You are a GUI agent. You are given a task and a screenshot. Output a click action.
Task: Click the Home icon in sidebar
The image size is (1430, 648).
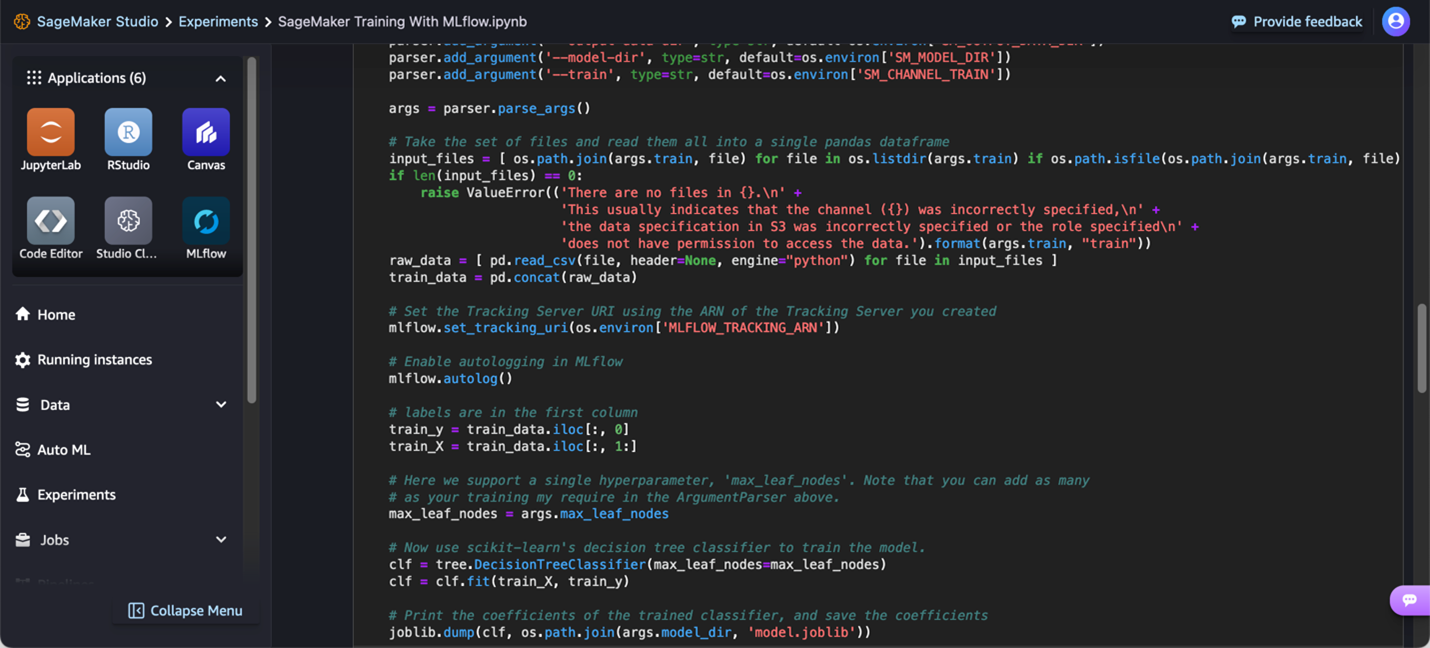[x=23, y=314]
